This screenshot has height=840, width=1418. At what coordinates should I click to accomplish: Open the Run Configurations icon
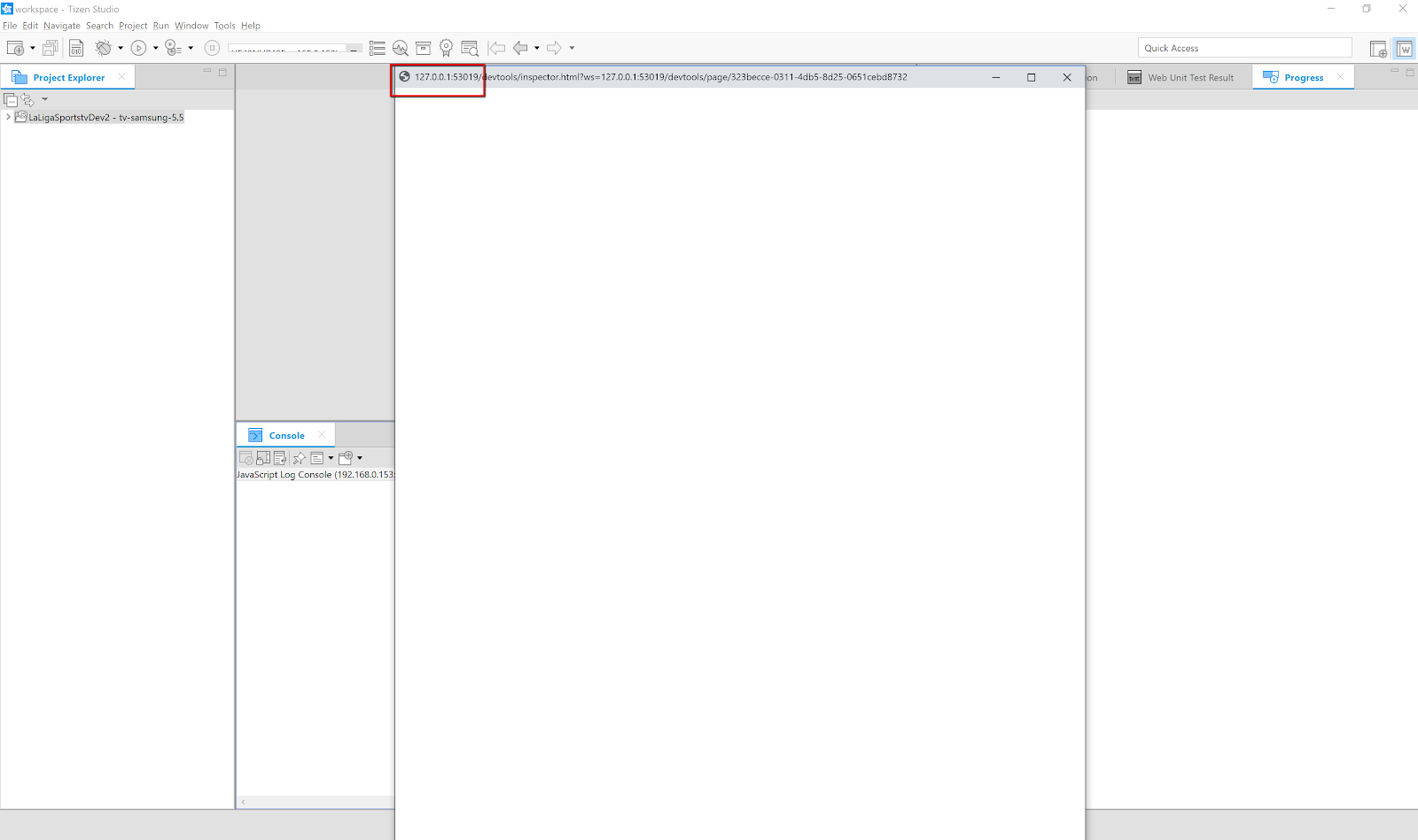173,48
